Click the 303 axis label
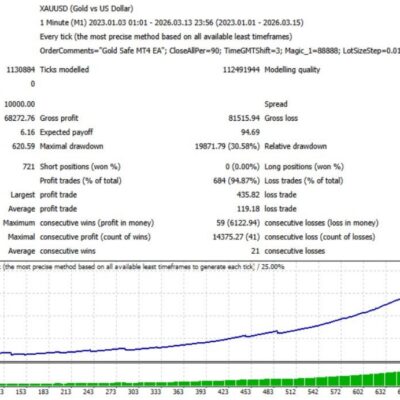The image size is (400, 400). 133,392
